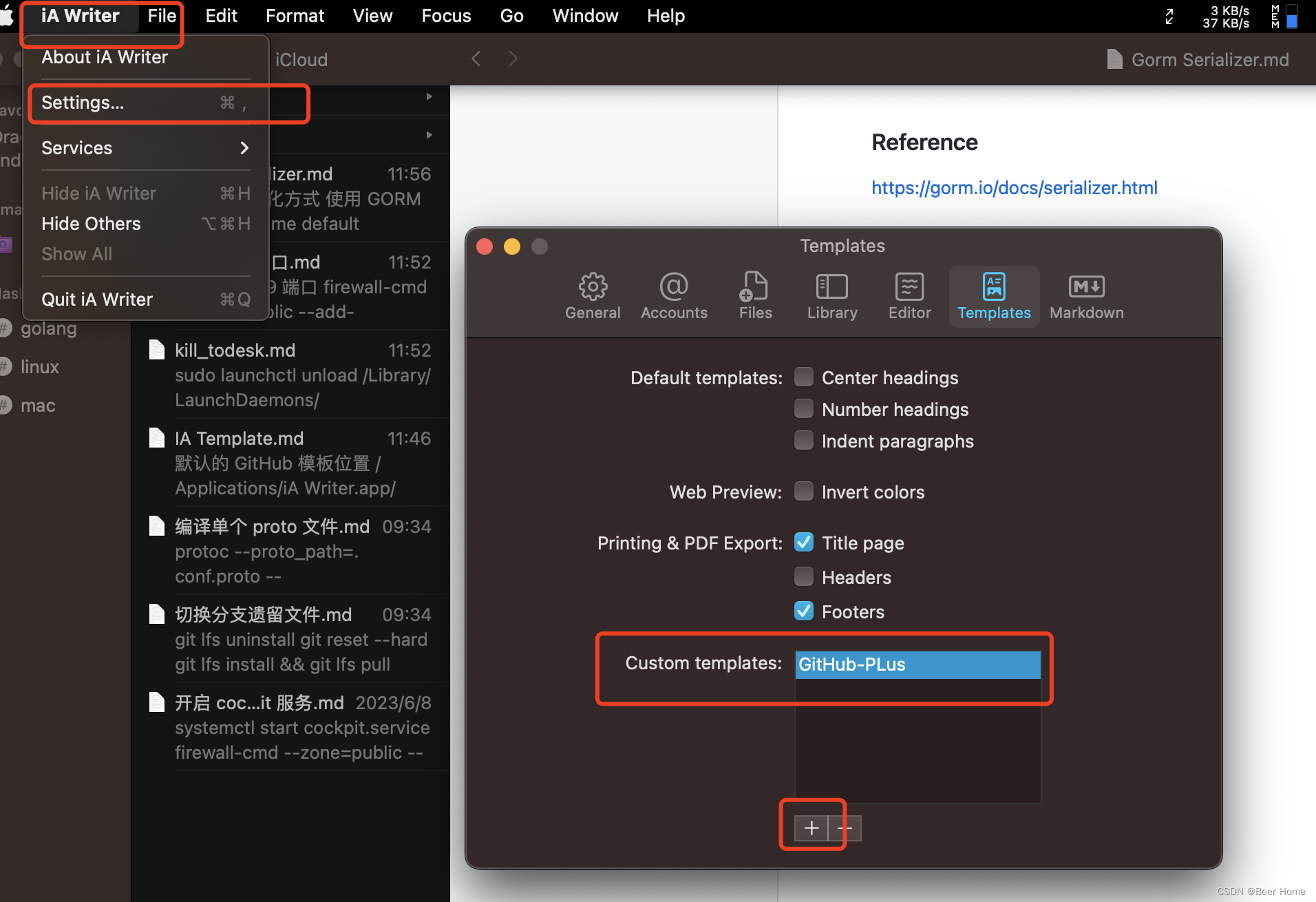1316x902 pixels.
Task: Open the Apple menu
Action: point(7,16)
